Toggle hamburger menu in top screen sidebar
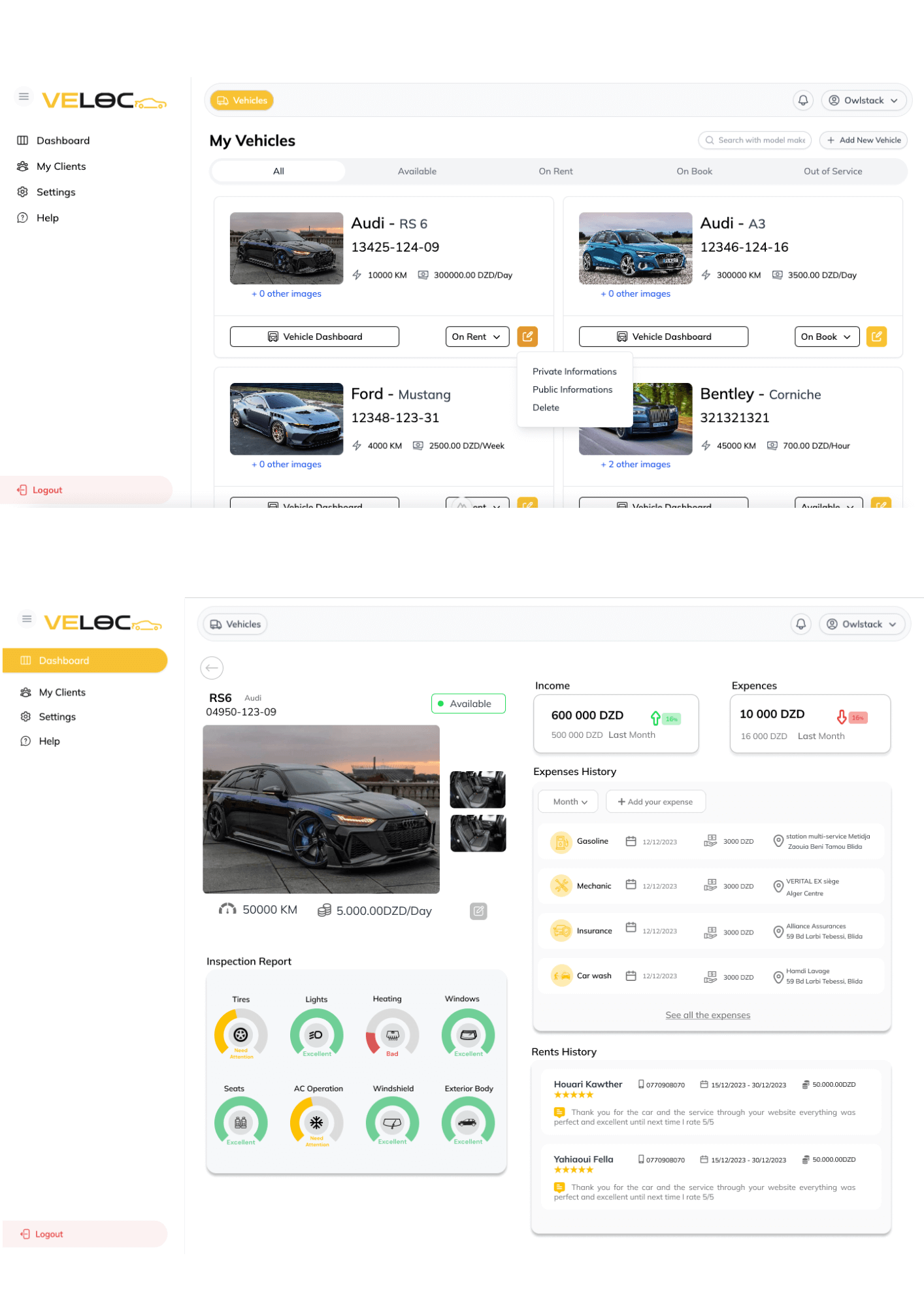The width and height of the screenshot is (924, 1307). tap(24, 97)
